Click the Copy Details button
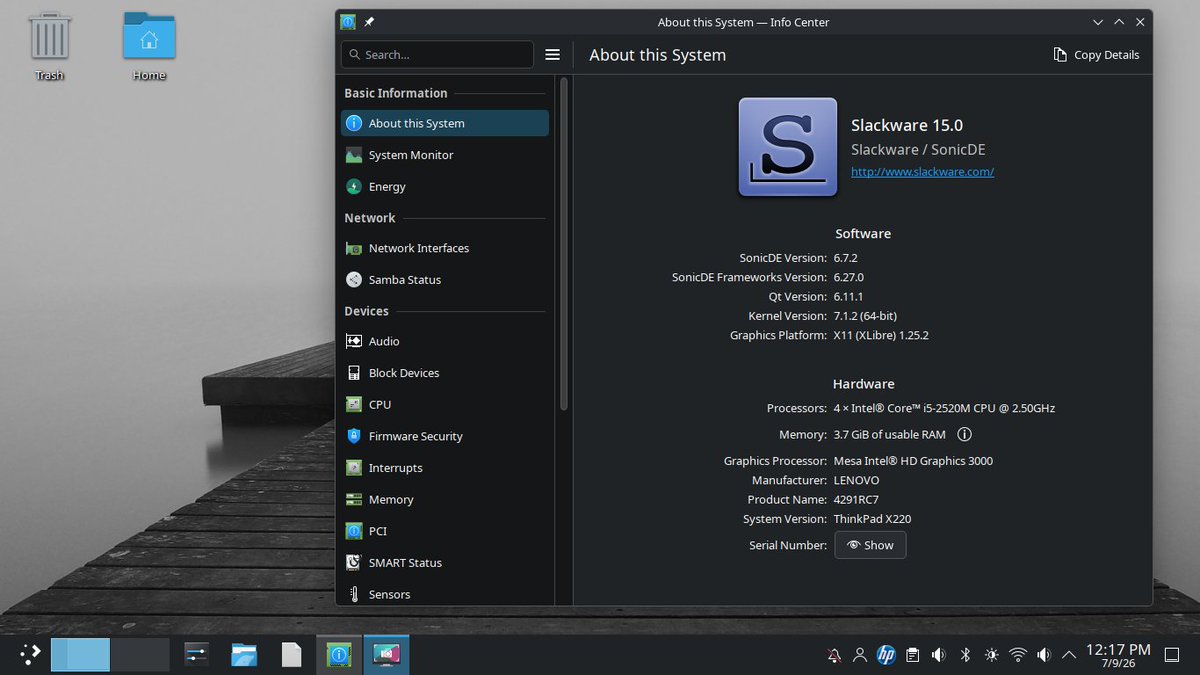The height and width of the screenshot is (675, 1200). [x=1096, y=55]
